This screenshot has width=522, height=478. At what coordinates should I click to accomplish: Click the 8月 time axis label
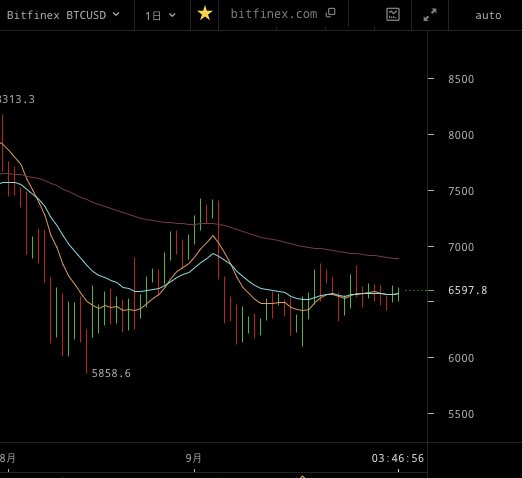[x=8, y=458]
